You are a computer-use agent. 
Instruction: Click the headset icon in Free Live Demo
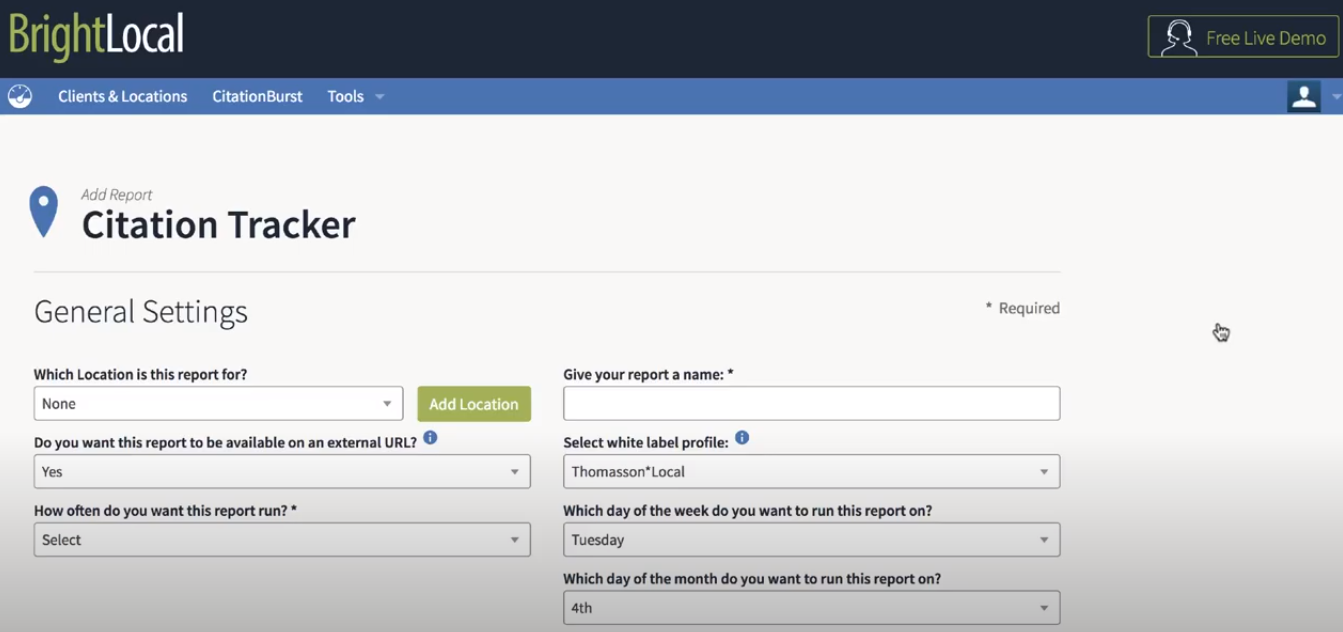(x=1179, y=38)
